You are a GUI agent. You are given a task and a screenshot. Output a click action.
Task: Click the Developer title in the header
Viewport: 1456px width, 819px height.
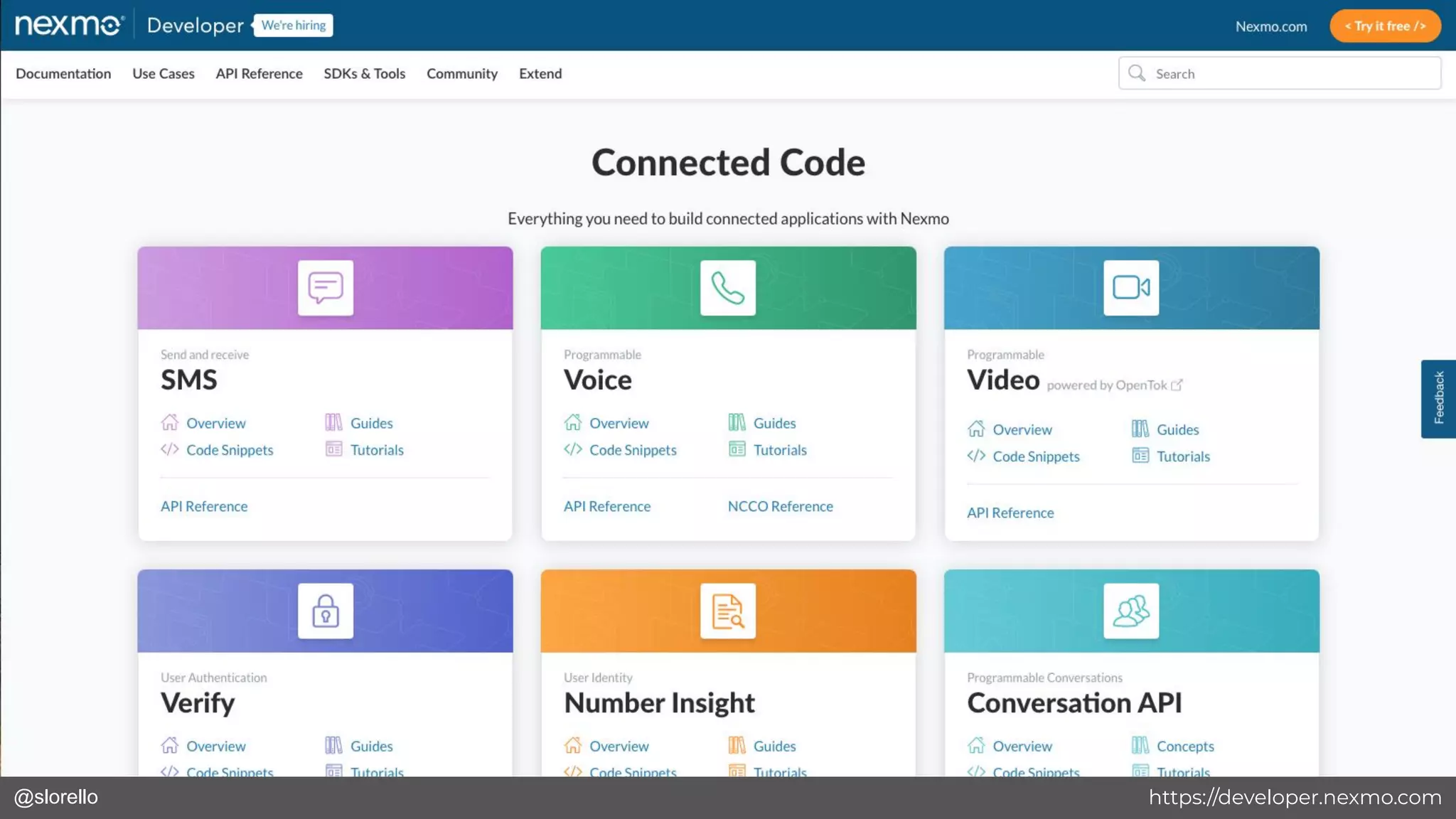[x=195, y=26]
